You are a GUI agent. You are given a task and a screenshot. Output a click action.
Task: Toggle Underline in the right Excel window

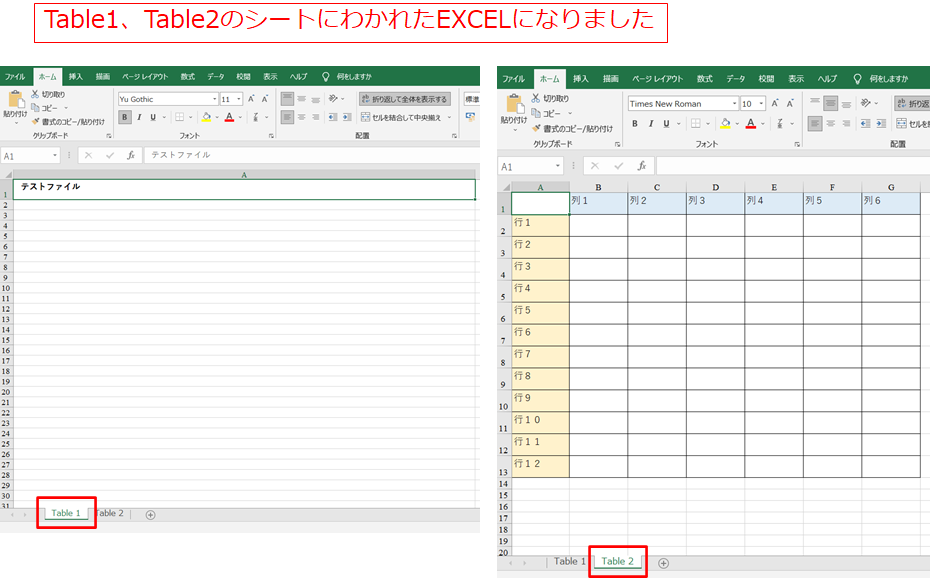click(x=666, y=123)
